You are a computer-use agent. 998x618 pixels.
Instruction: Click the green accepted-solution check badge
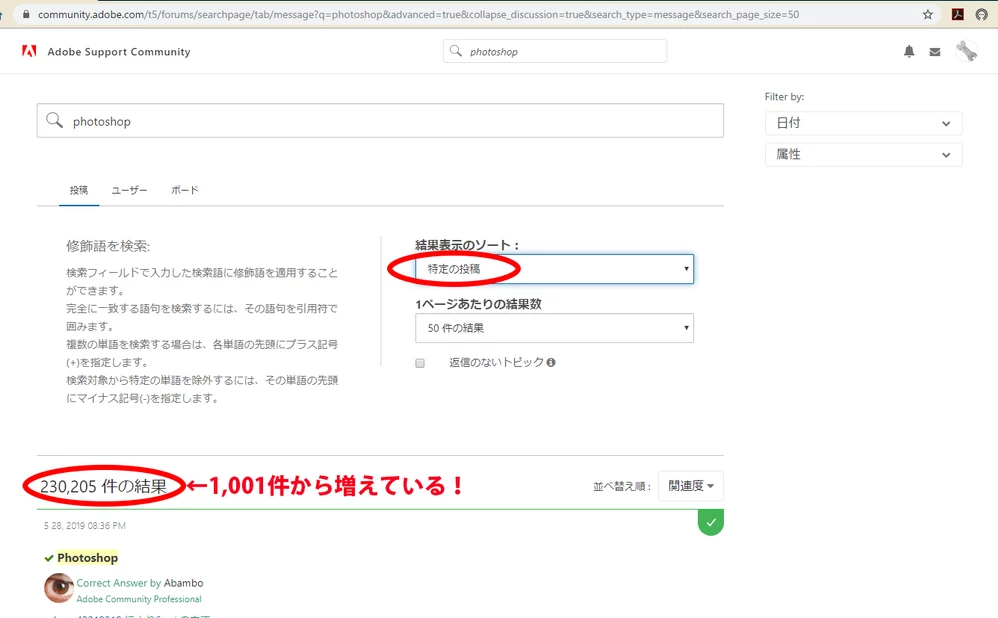(x=711, y=523)
